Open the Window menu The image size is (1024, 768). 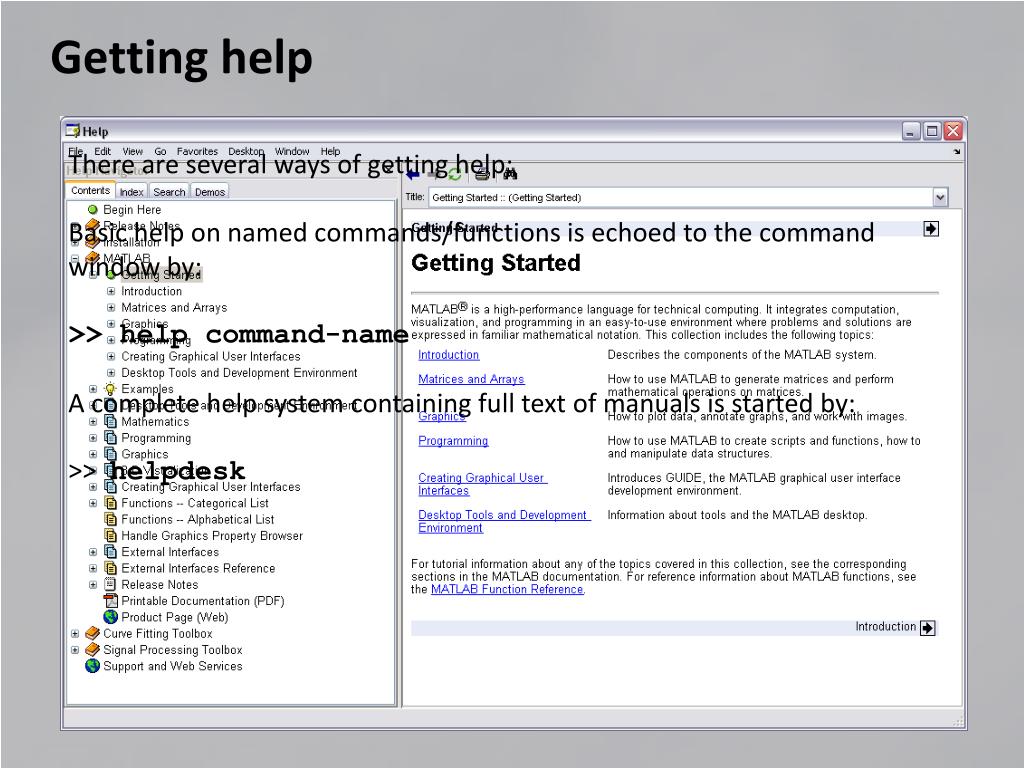point(292,152)
